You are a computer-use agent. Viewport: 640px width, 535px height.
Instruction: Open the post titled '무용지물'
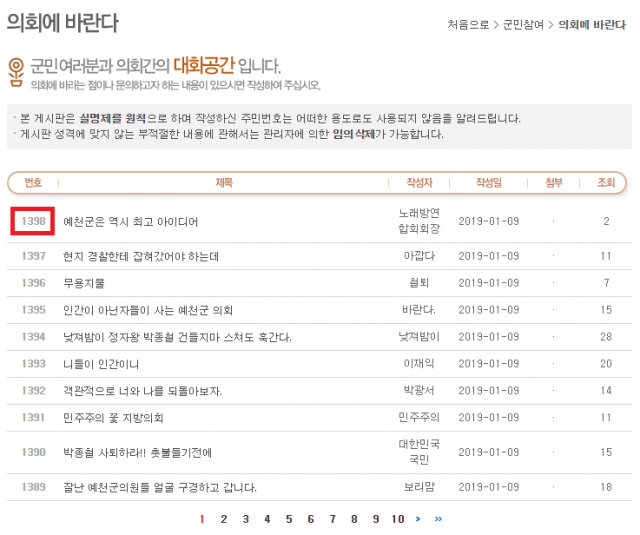84,283
